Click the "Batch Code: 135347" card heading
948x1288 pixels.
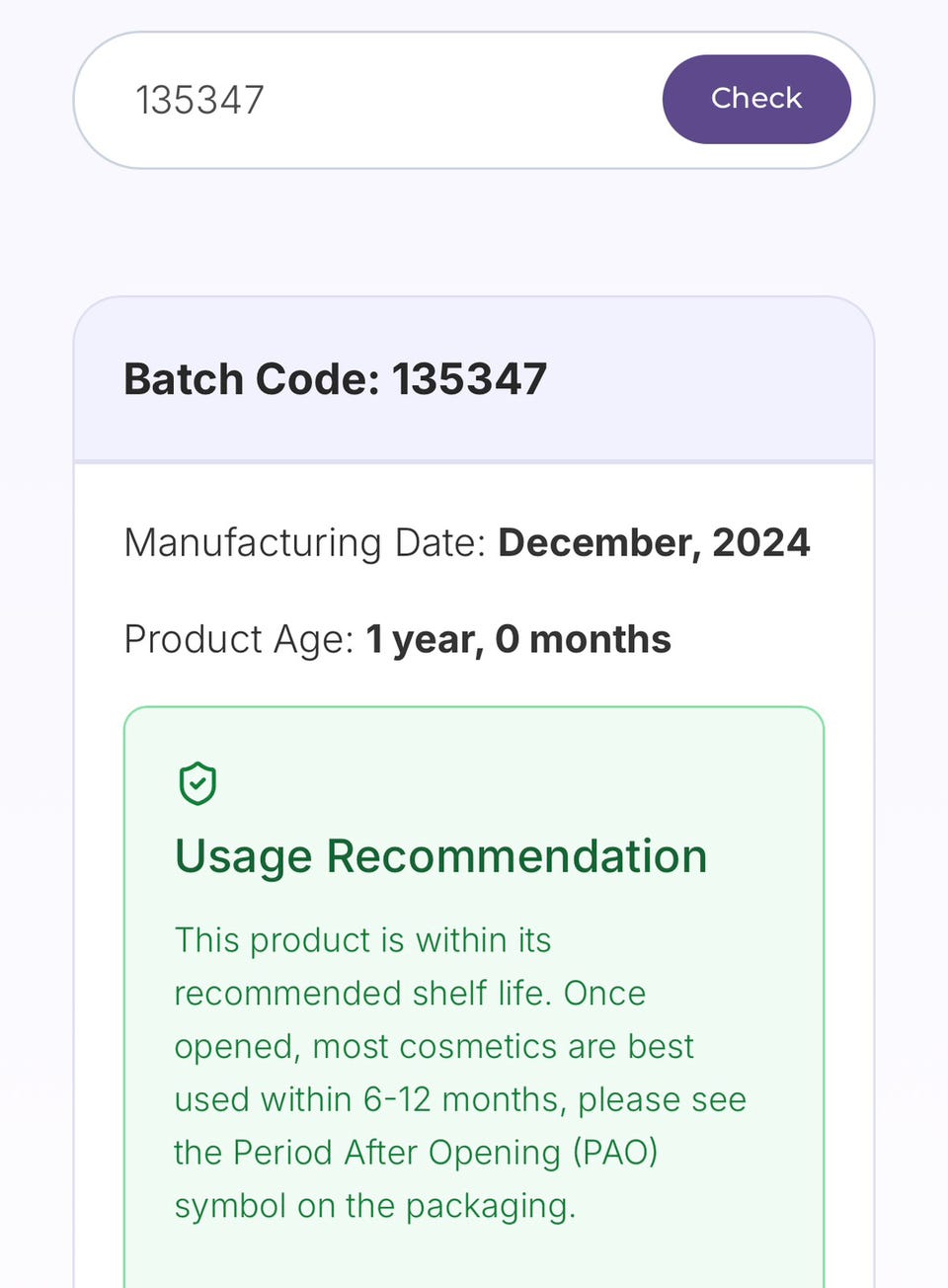[335, 379]
